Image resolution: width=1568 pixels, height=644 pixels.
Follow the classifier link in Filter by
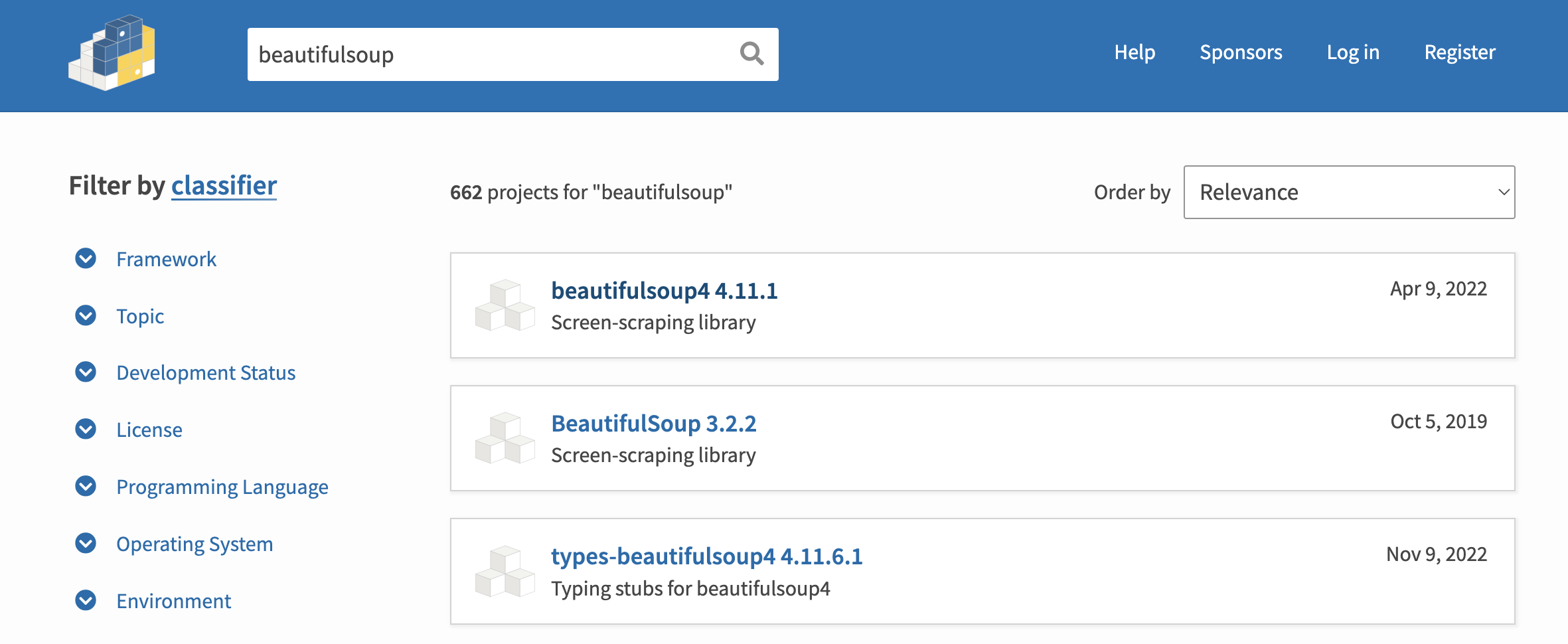click(224, 185)
